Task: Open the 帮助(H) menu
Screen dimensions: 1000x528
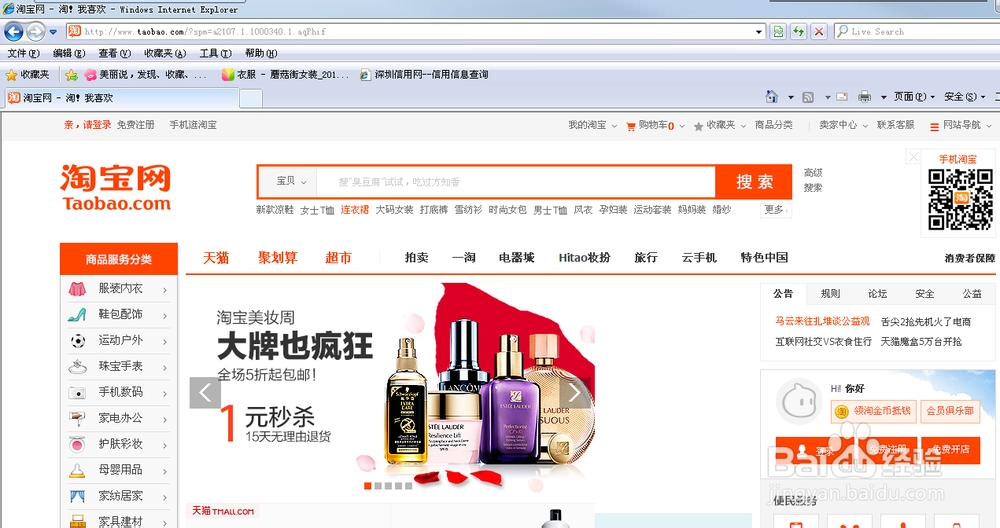Action: 261,54
